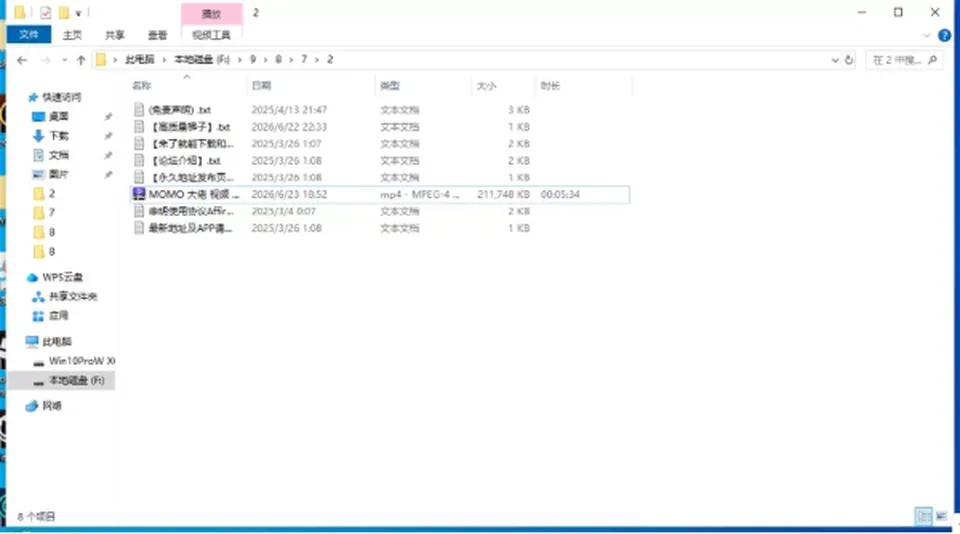This screenshot has height=534, width=960.
Task: Click the 00:05:34 duration cell
Action: pyautogui.click(x=560, y=194)
